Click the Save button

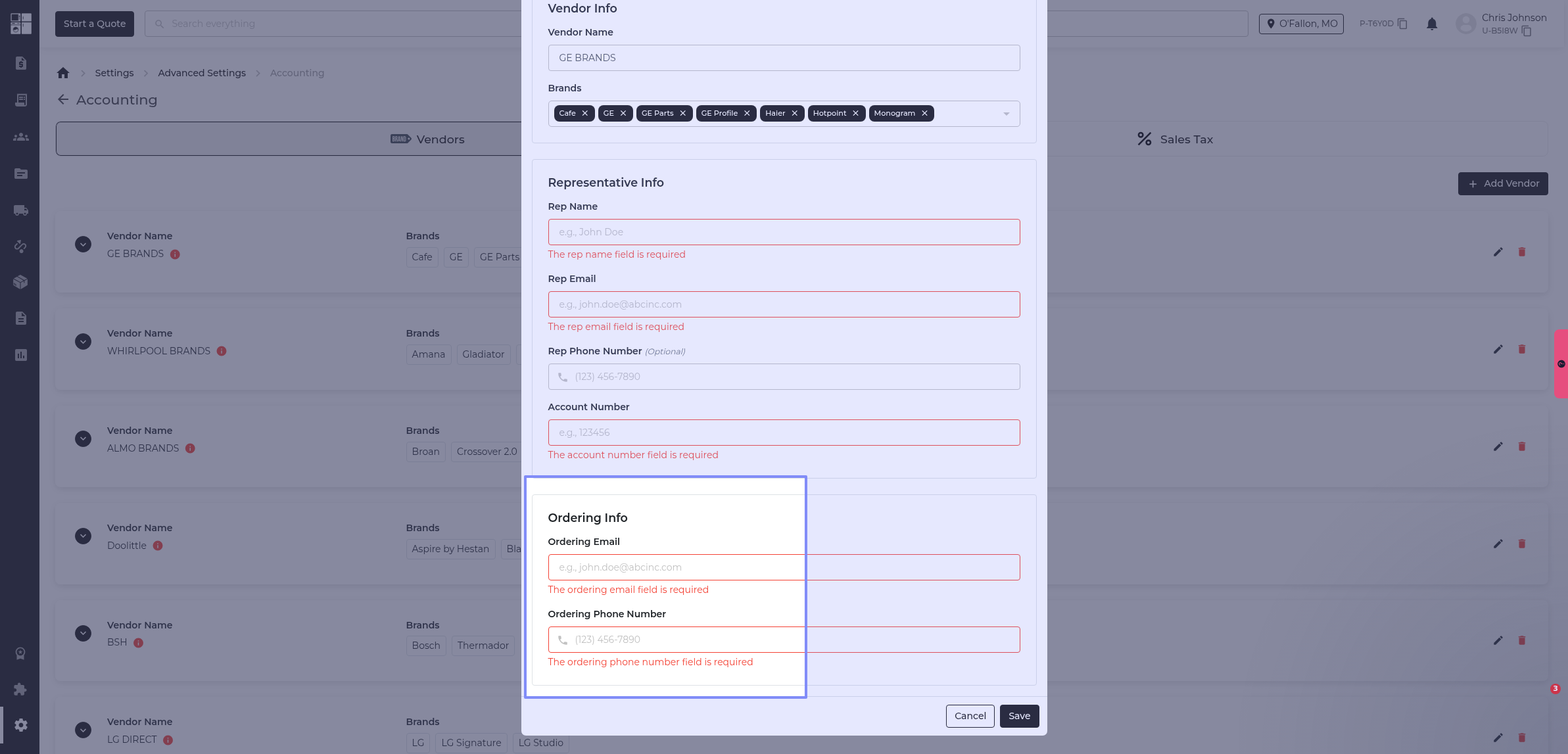click(1019, 716)
